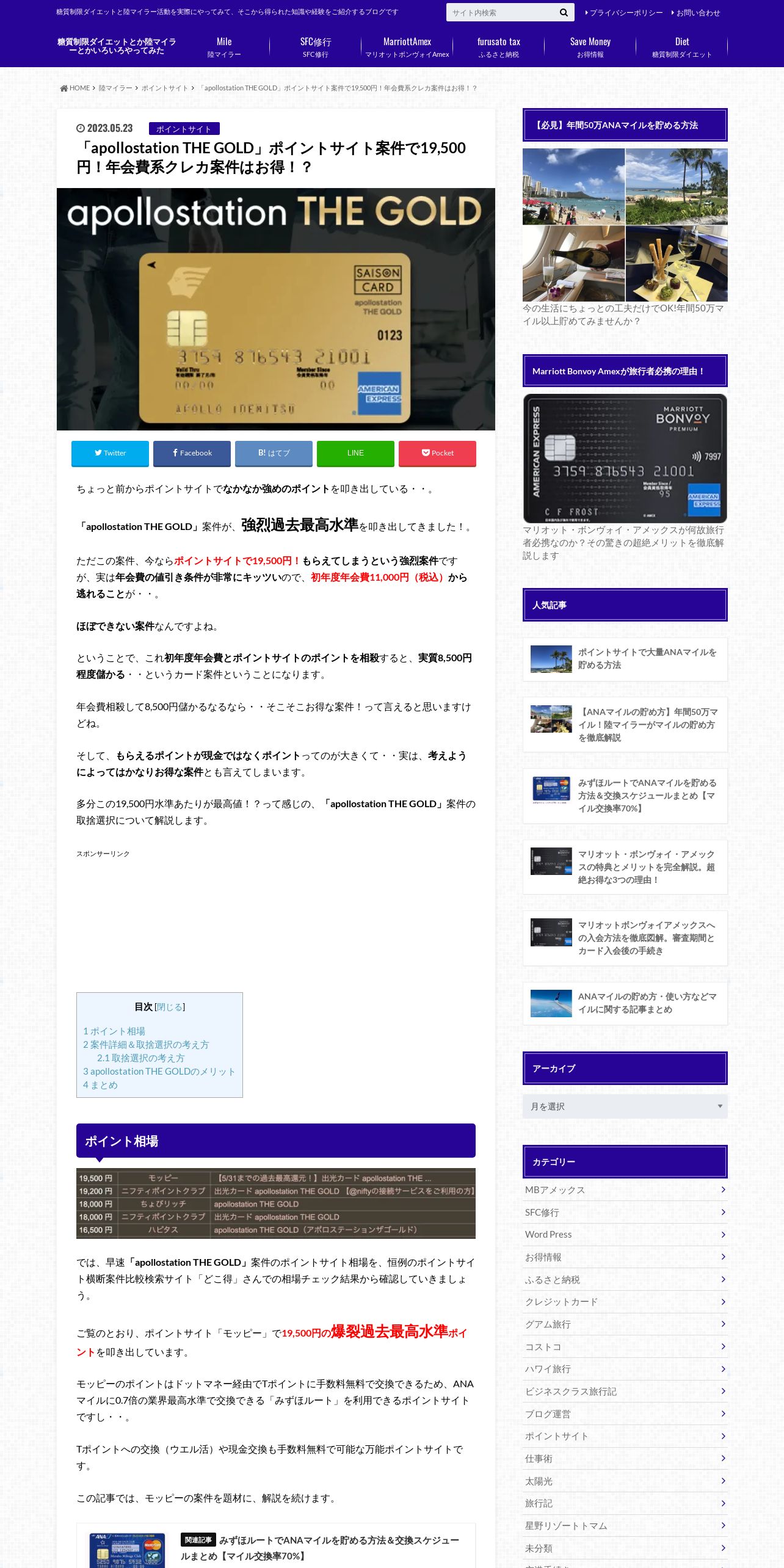Open the Mile 陸マイラー menu
The height and width of the screenshot is (1568, 784).
point(224,47)
